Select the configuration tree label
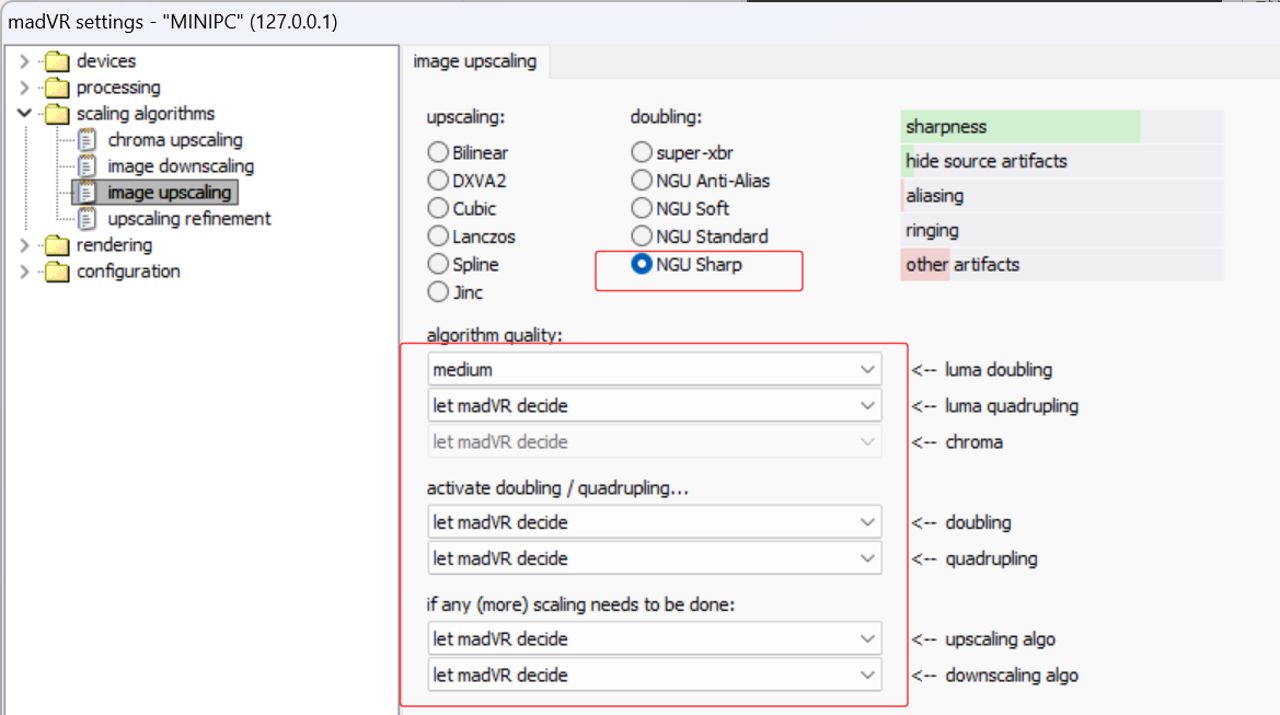 click(x=128, y=272)
